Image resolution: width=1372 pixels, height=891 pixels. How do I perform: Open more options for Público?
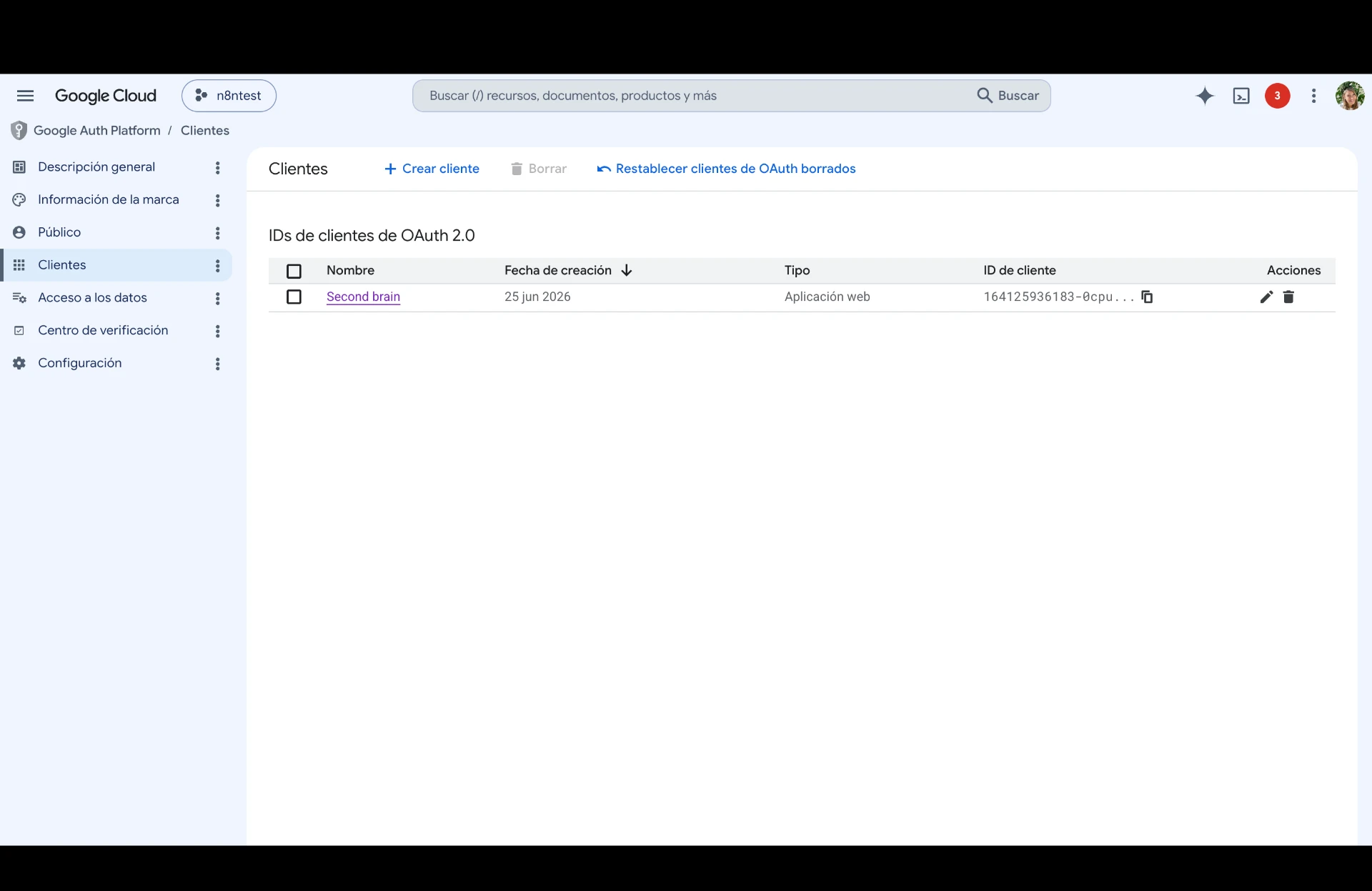pyautogui.click(x=218, y=233)
